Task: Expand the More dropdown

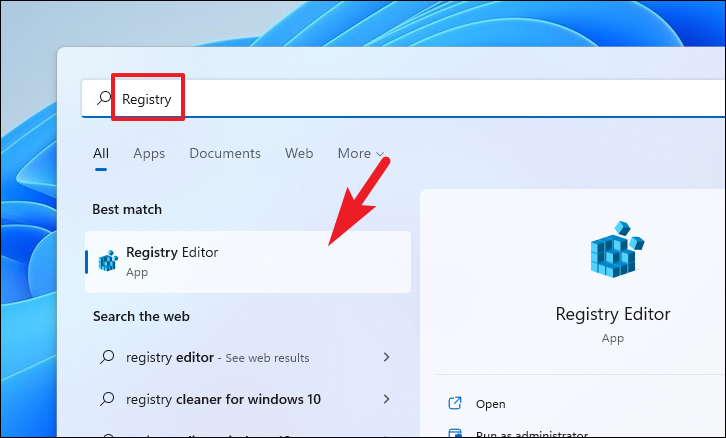Action: pyautogui.click(x=361, y=153)
